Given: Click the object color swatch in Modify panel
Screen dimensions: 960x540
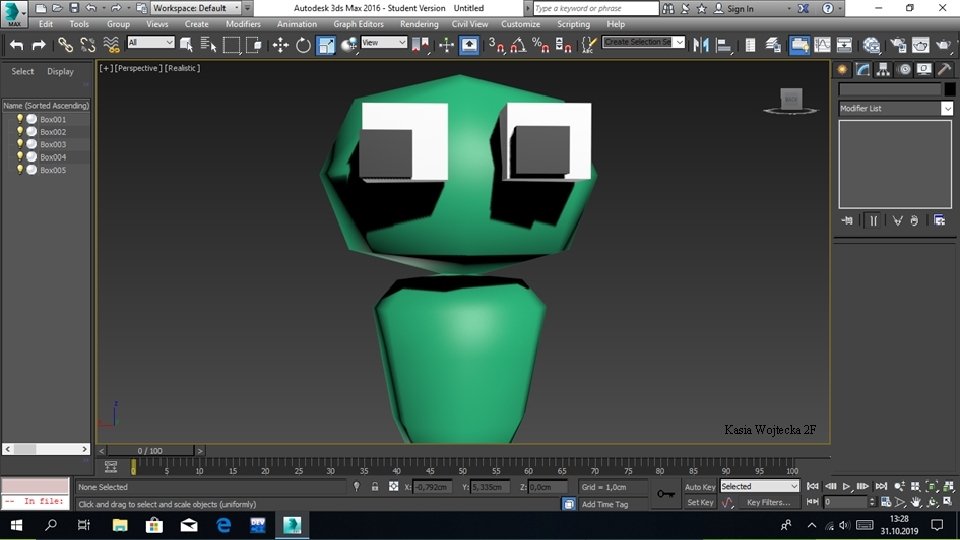Looking at the screenshot, I should pos(948,89).
